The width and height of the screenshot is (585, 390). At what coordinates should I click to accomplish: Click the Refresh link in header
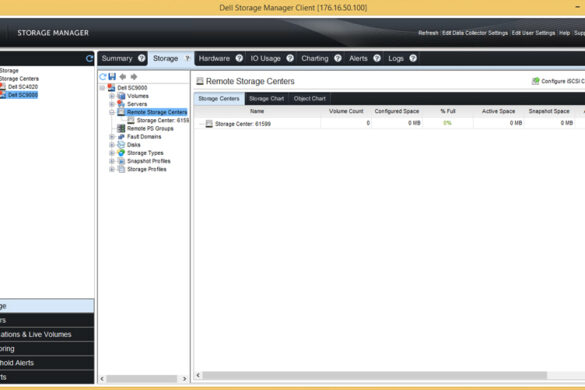click(x=428, y=33)
